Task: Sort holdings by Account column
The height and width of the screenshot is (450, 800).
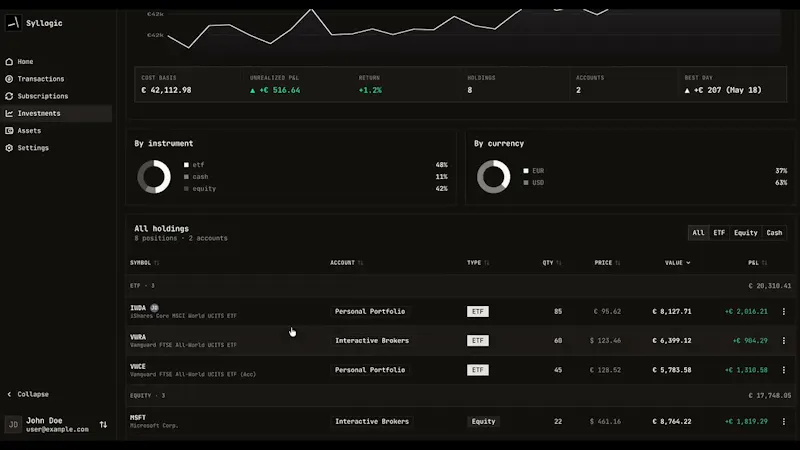Action: tap(346, 263)
